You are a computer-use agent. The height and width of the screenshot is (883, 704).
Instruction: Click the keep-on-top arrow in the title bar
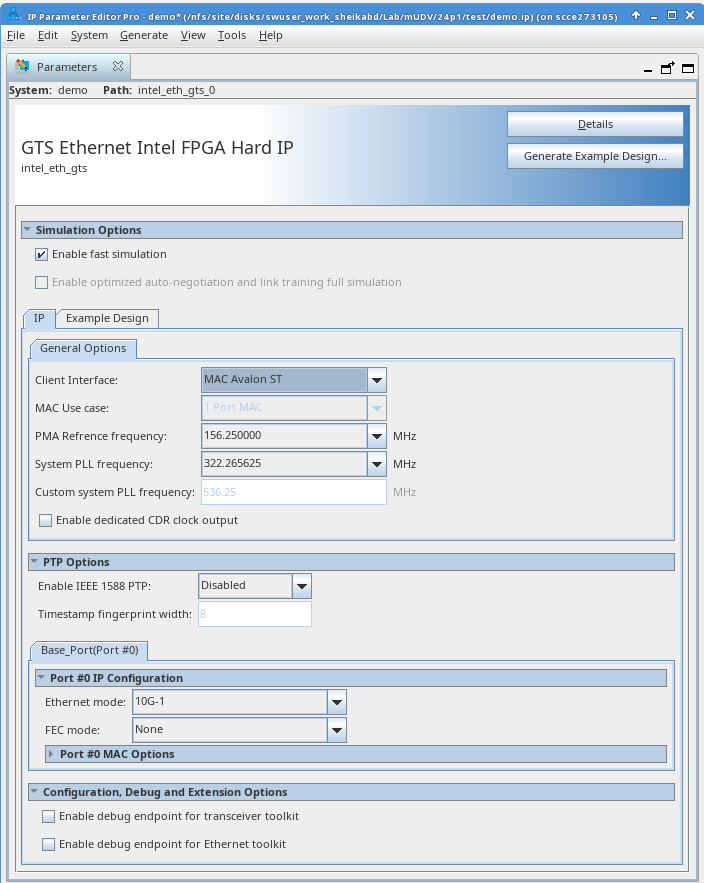click(636, 15)
